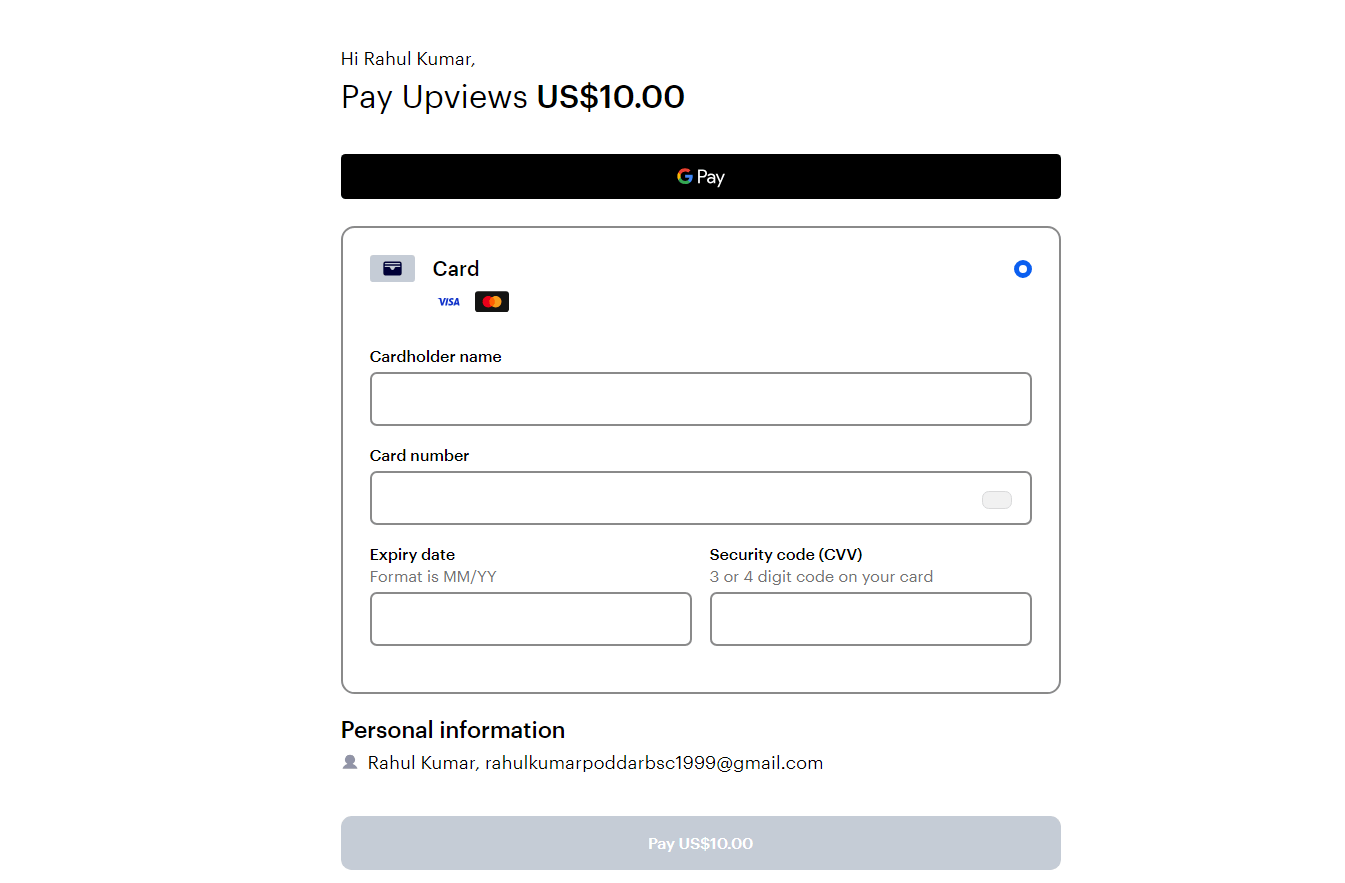Select the Card payment radio button
This screenshot has height=883, width=1345.
tap(1022, 269)
